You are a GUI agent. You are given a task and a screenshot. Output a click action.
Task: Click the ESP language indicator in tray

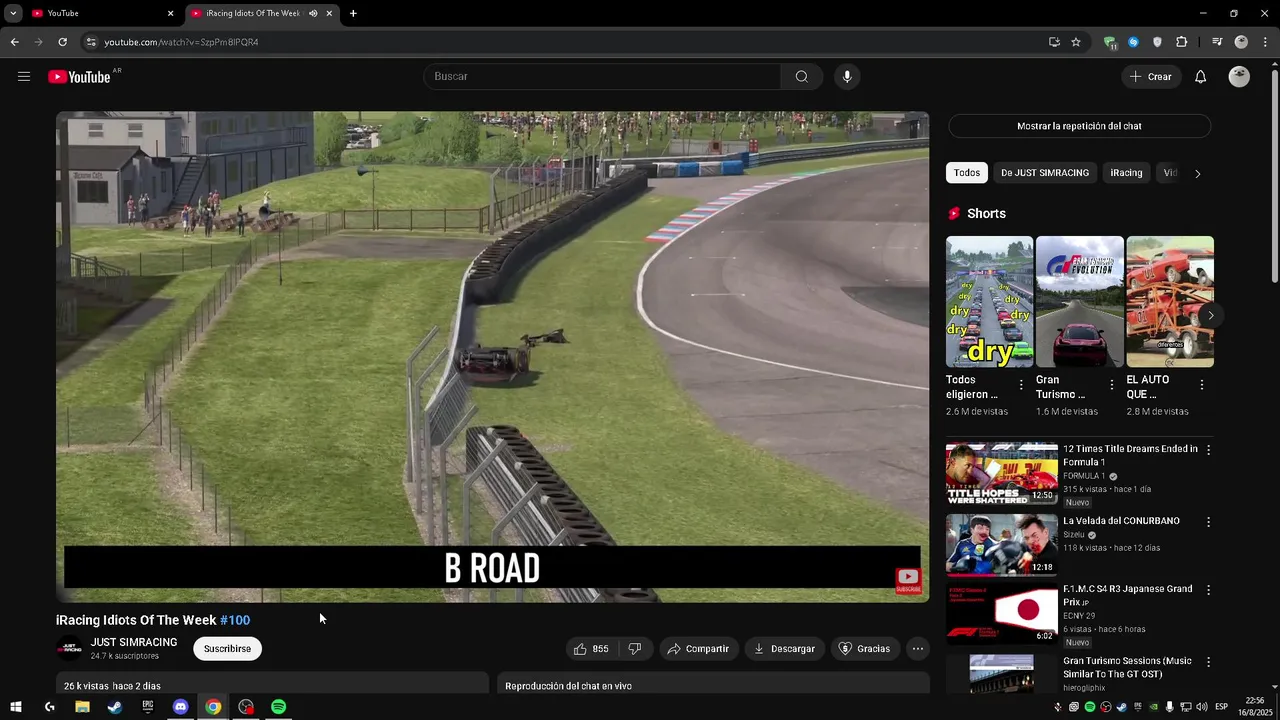(x=1221, y=707)
